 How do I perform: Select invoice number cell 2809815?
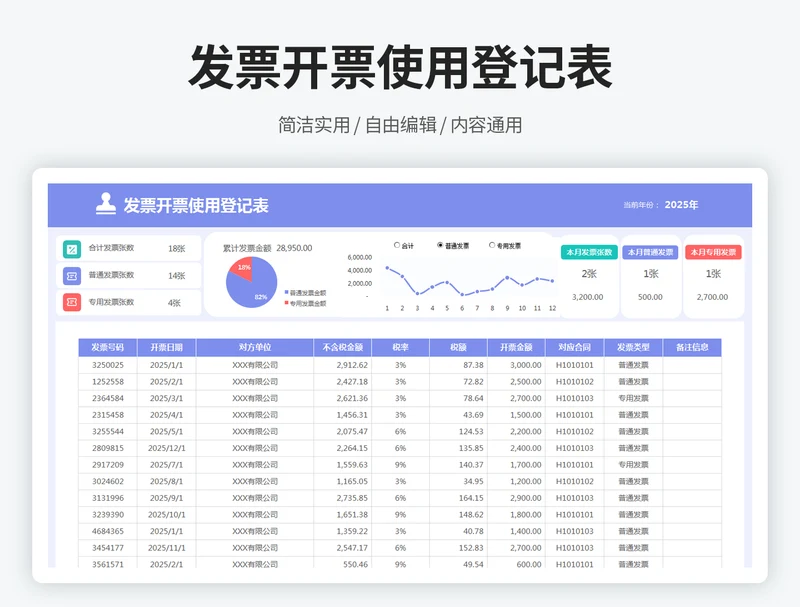click(x=108, y=448)
